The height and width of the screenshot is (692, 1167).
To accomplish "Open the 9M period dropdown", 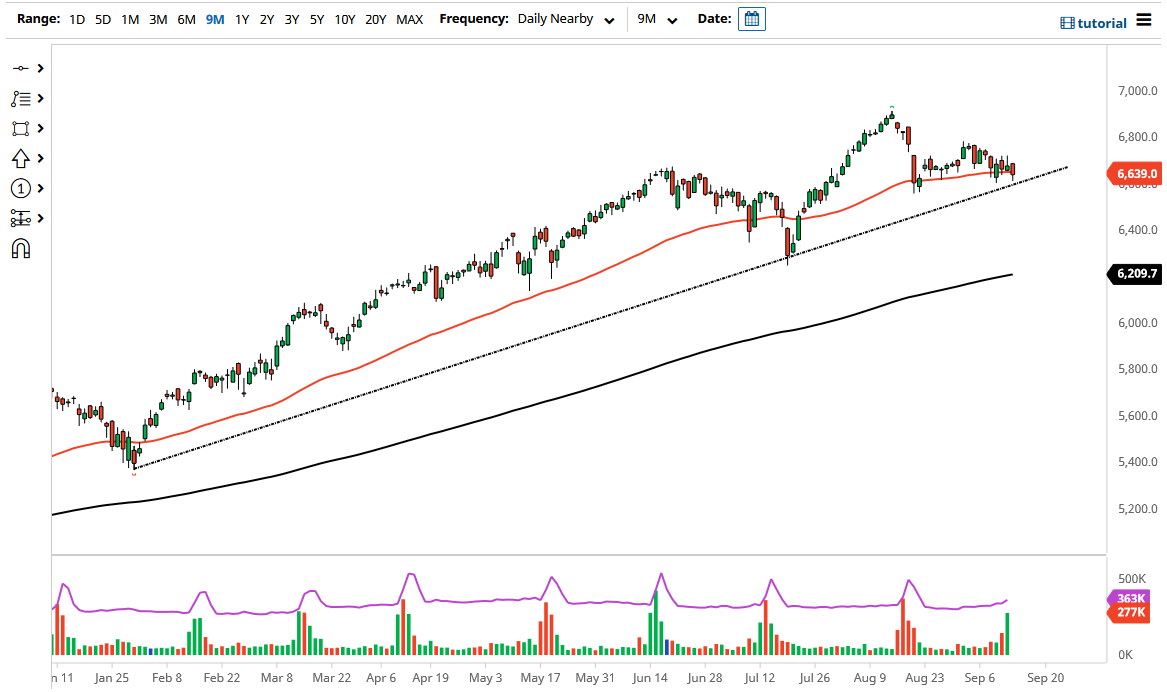I will point(655,18).
